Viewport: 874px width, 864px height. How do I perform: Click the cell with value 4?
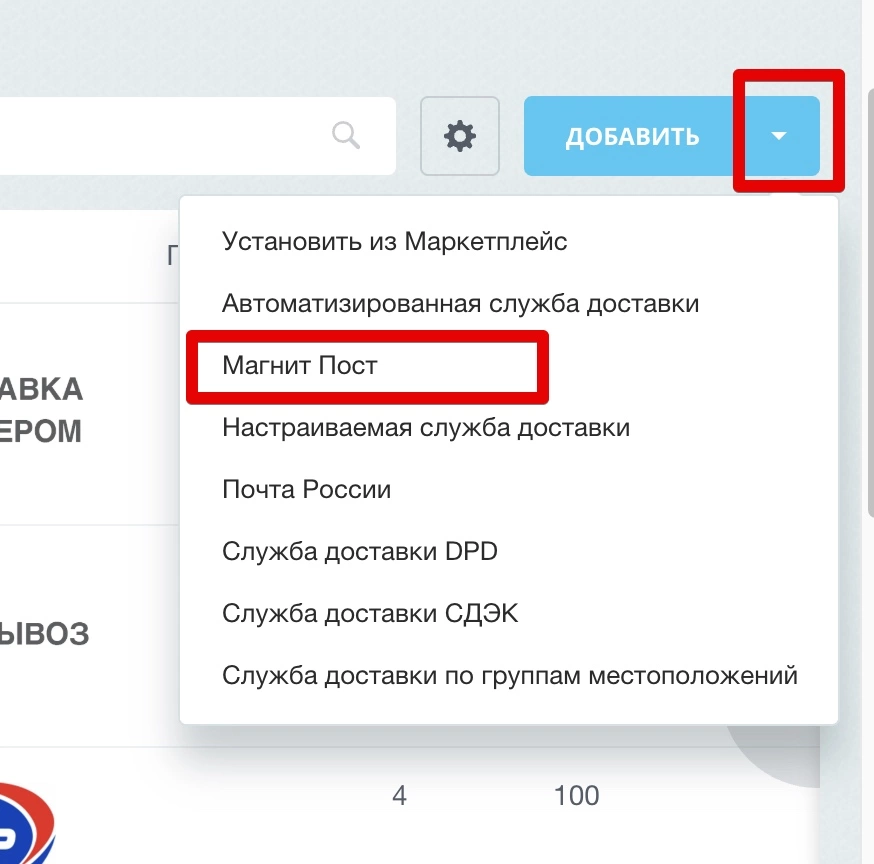pyautogui.click(x=399, y=796)
